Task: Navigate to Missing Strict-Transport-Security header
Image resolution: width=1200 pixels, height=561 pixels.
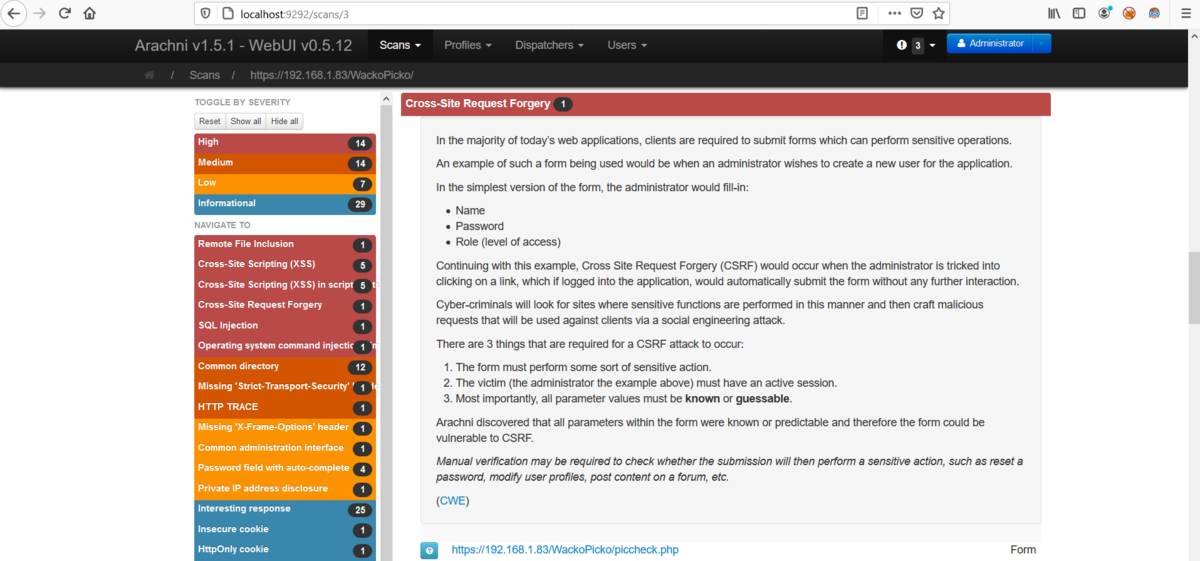Action: 285,387
